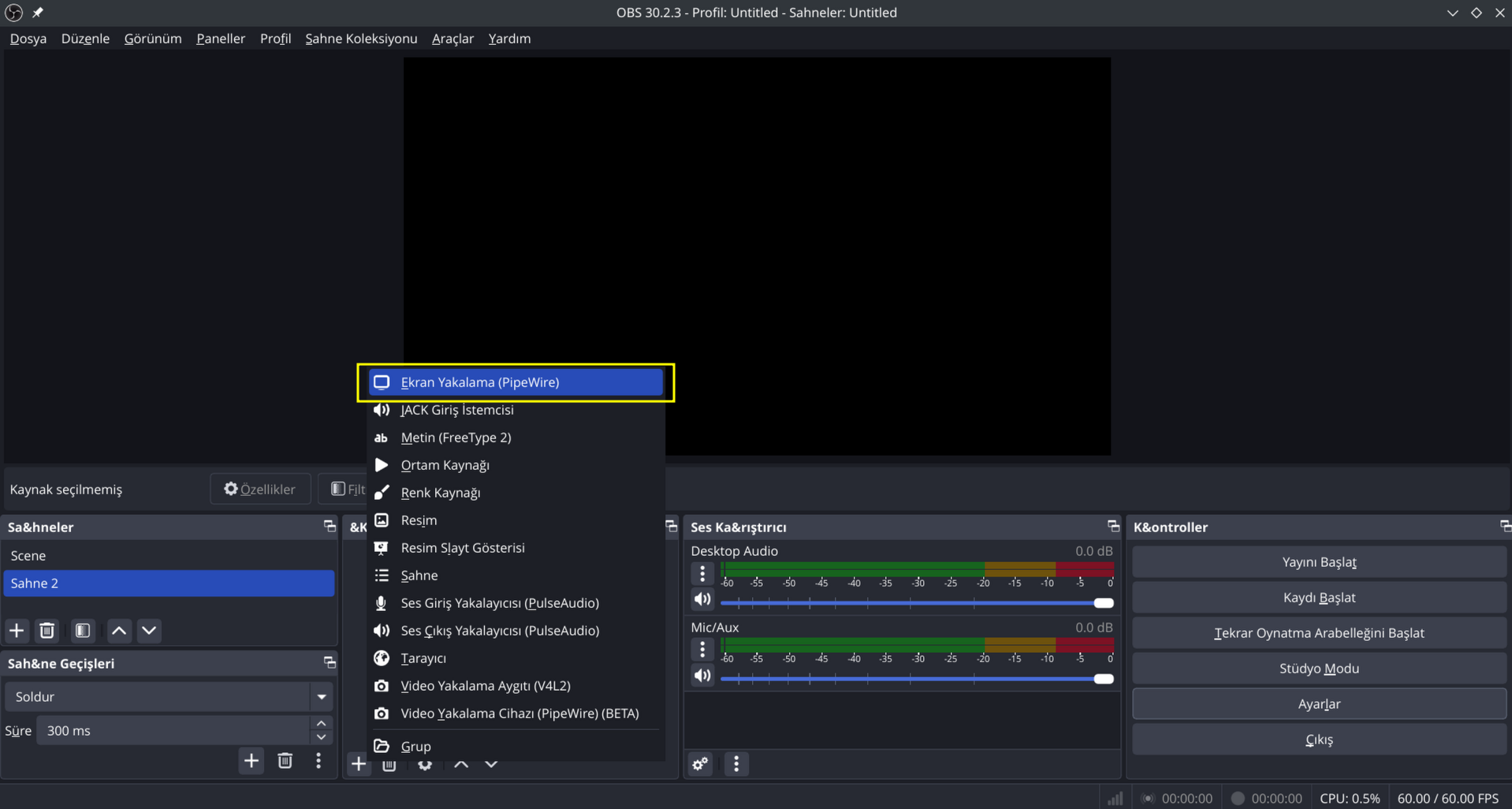Image resolution: width=1512 pixels, height=809 pixels.
Task: Choose Metin (FreeType 2) source
Action: tap(516, 438)
